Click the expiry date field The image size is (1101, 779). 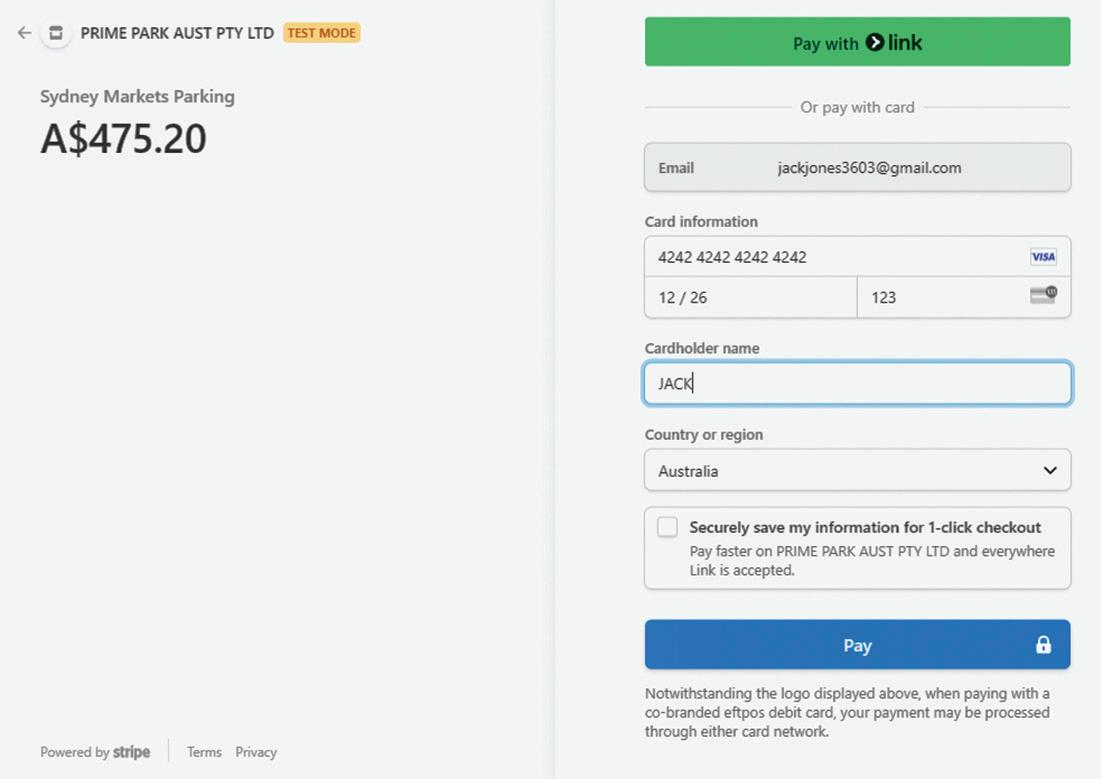pos(750,298)
